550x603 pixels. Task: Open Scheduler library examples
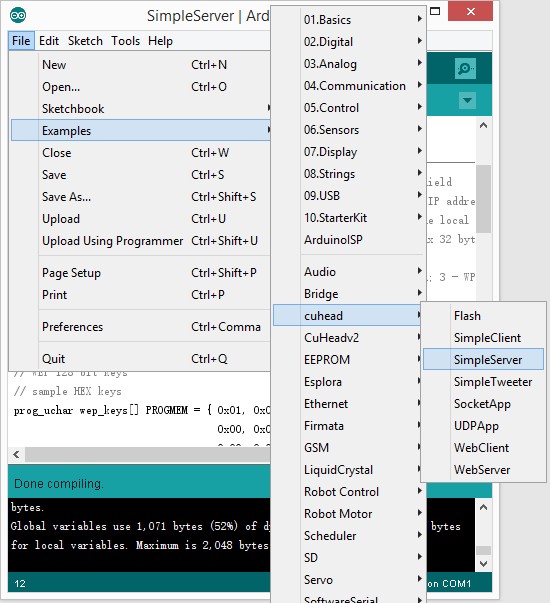point(348,536)
